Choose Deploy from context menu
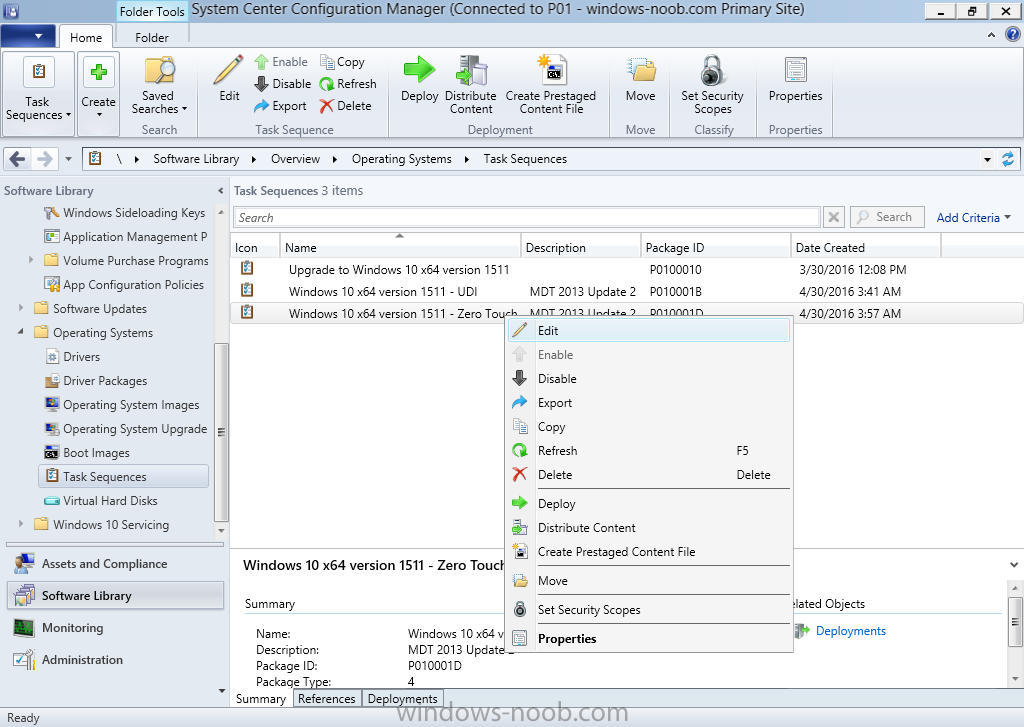Viewport: 1024px width, 727px height. click(649, 504)
